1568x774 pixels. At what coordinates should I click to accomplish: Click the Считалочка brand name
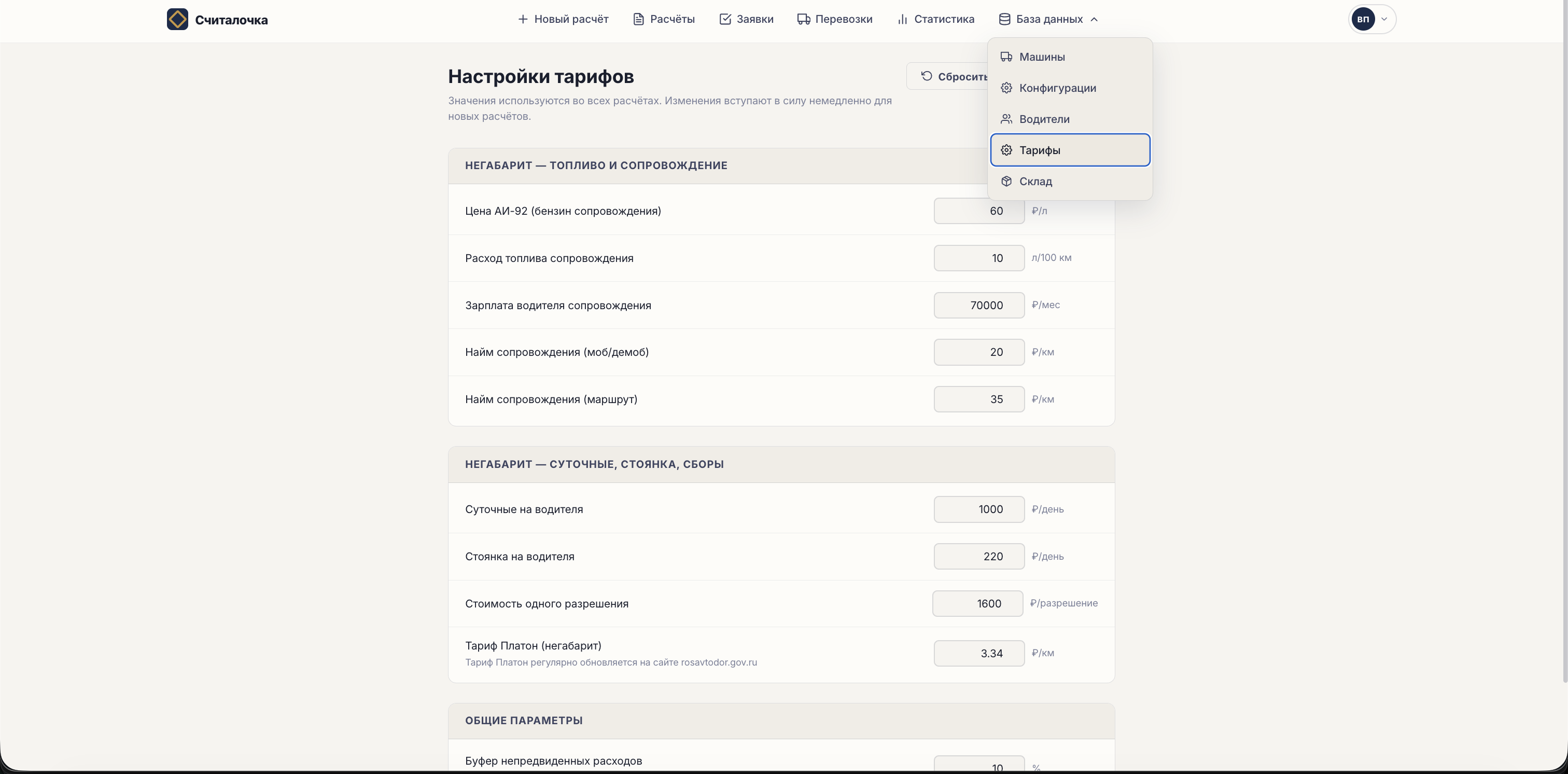point(231,20)
